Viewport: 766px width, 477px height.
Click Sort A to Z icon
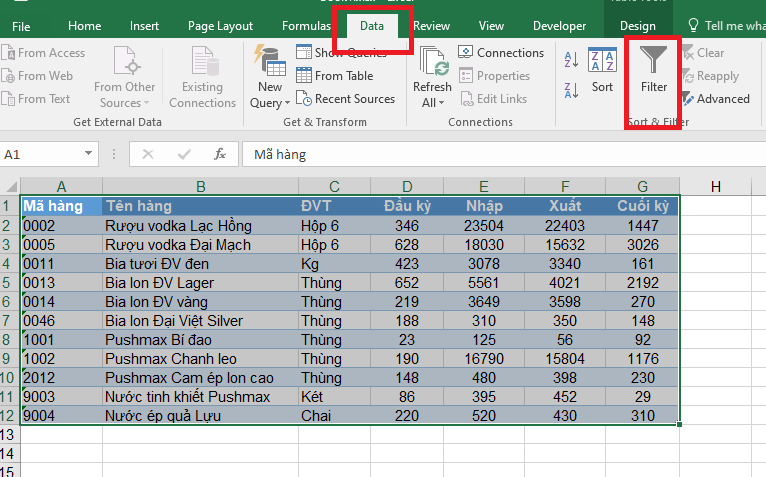pyautogui.click(x=571, y=60)
